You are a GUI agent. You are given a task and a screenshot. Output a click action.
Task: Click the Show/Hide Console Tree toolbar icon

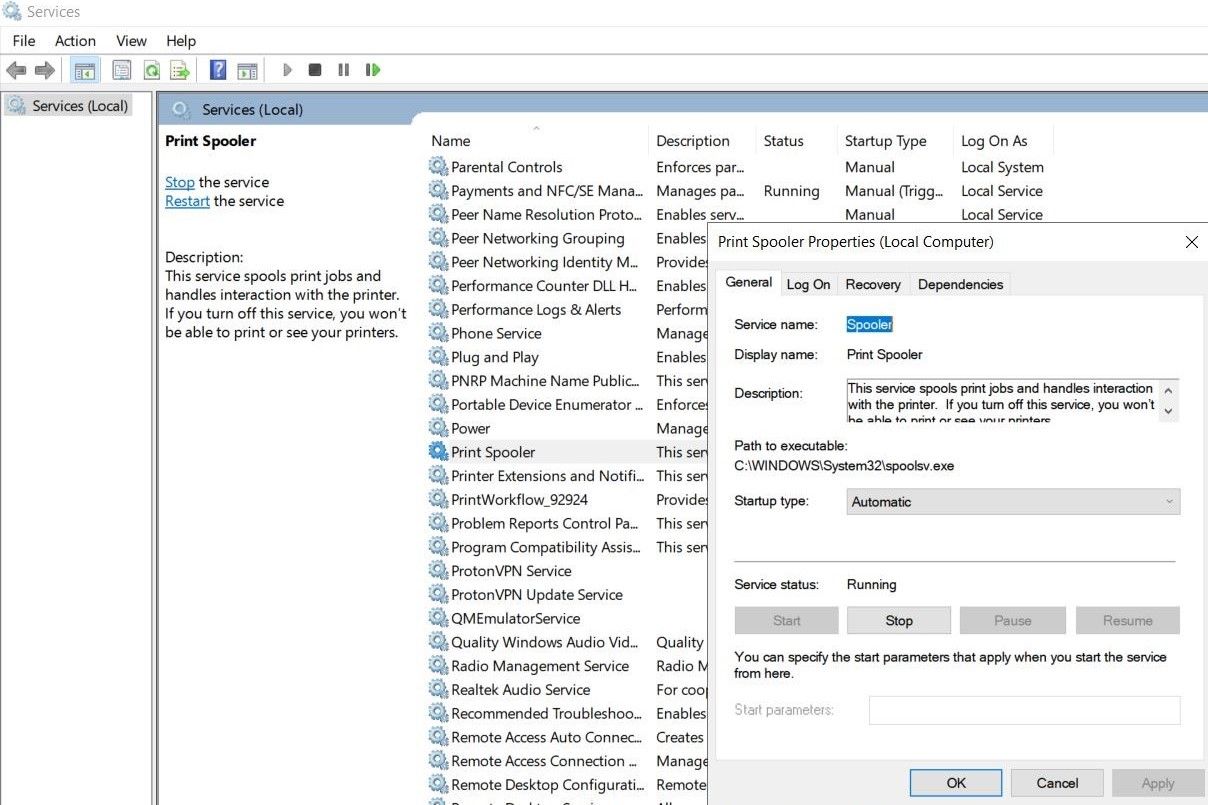pos(85,70)
